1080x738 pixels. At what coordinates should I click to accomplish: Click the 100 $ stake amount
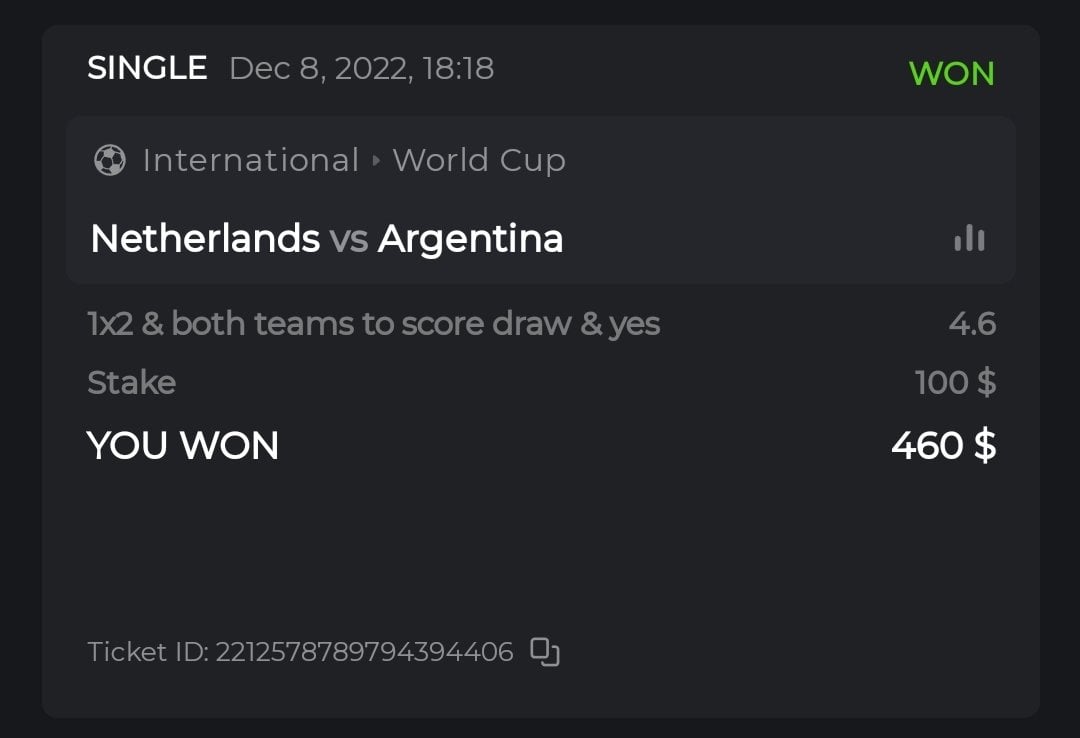pyautogui.click(x=955, y=383)
